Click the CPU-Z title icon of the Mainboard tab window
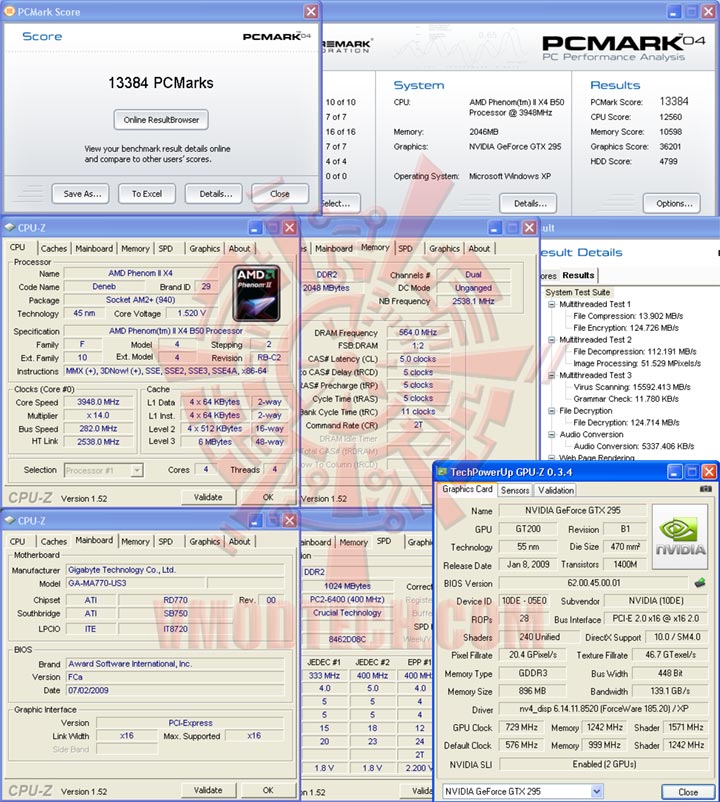This screenshot has width=720, height=802. [9, 521]
